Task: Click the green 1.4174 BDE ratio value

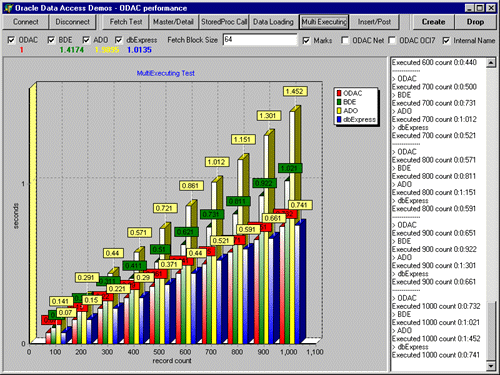Action: (x=72, y=50)
